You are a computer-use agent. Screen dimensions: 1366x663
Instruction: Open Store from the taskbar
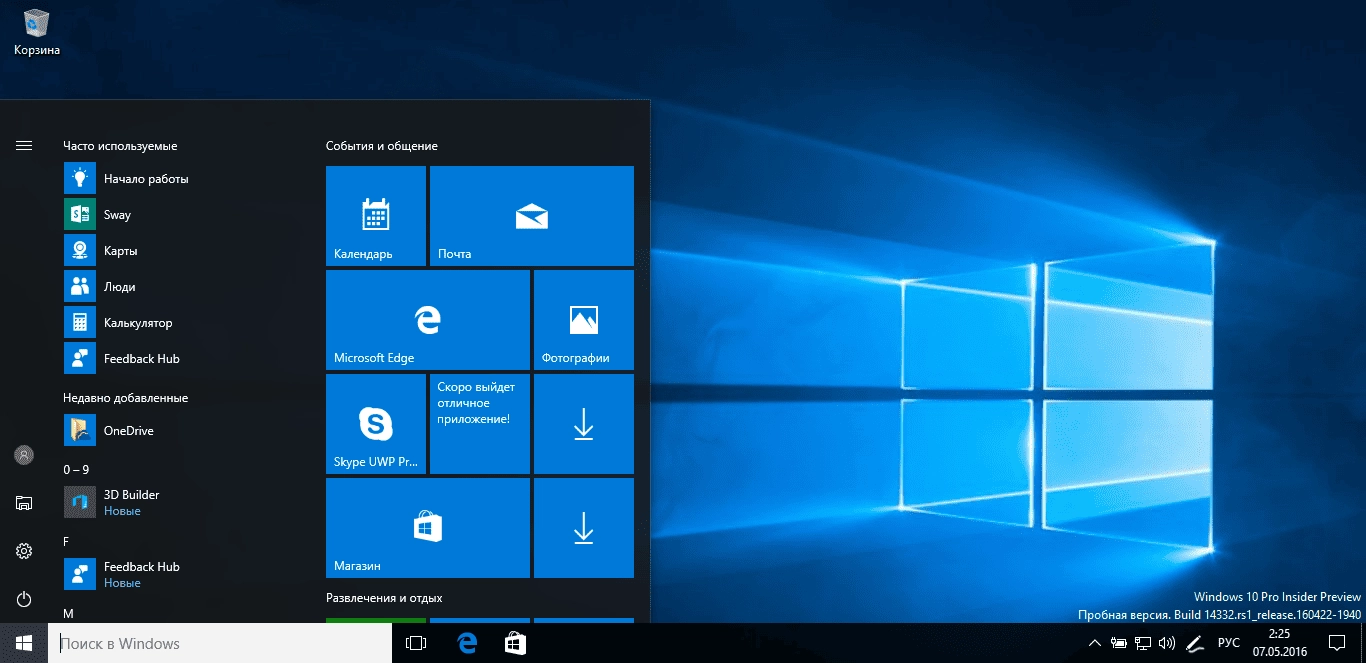pyautogui.click(x=515, y=643)
